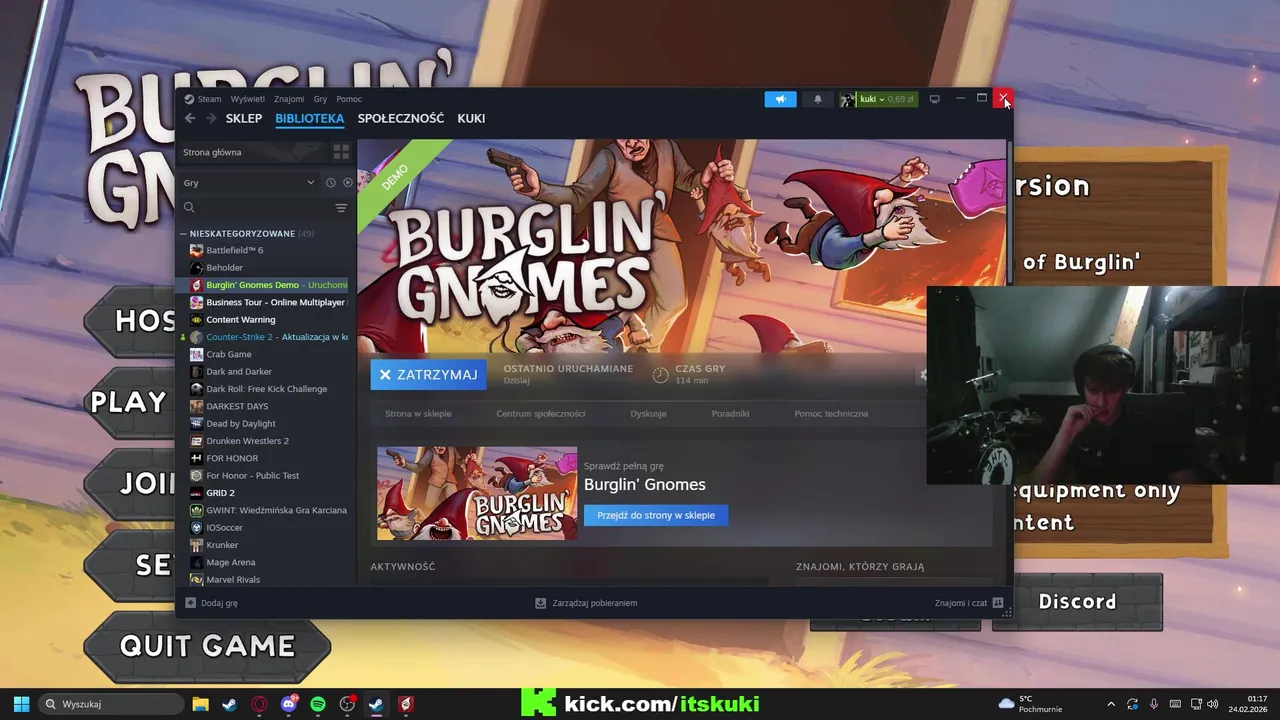This screenshot has width=1280, height=720.
Task: Click QUIT GAME in Burglin' Gnomes menu
Action: (207, 646)
